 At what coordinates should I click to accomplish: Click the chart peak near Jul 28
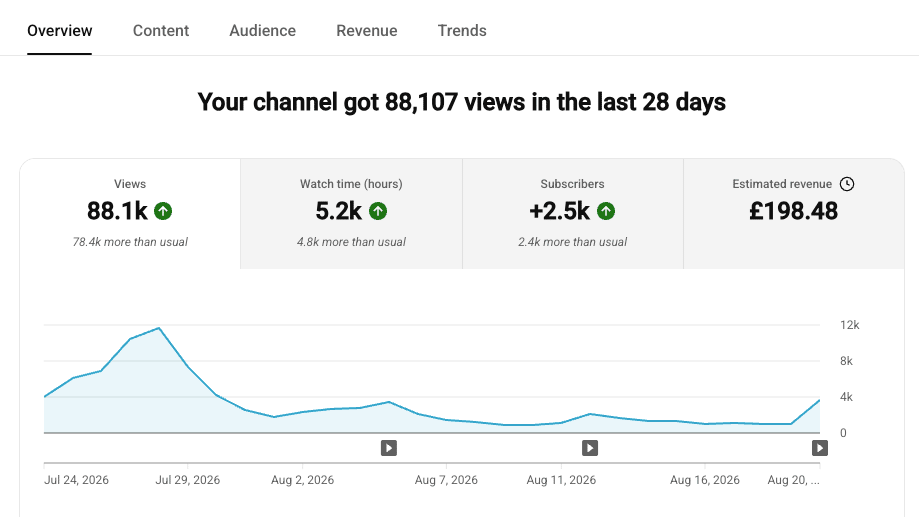[x=159, y=328]
